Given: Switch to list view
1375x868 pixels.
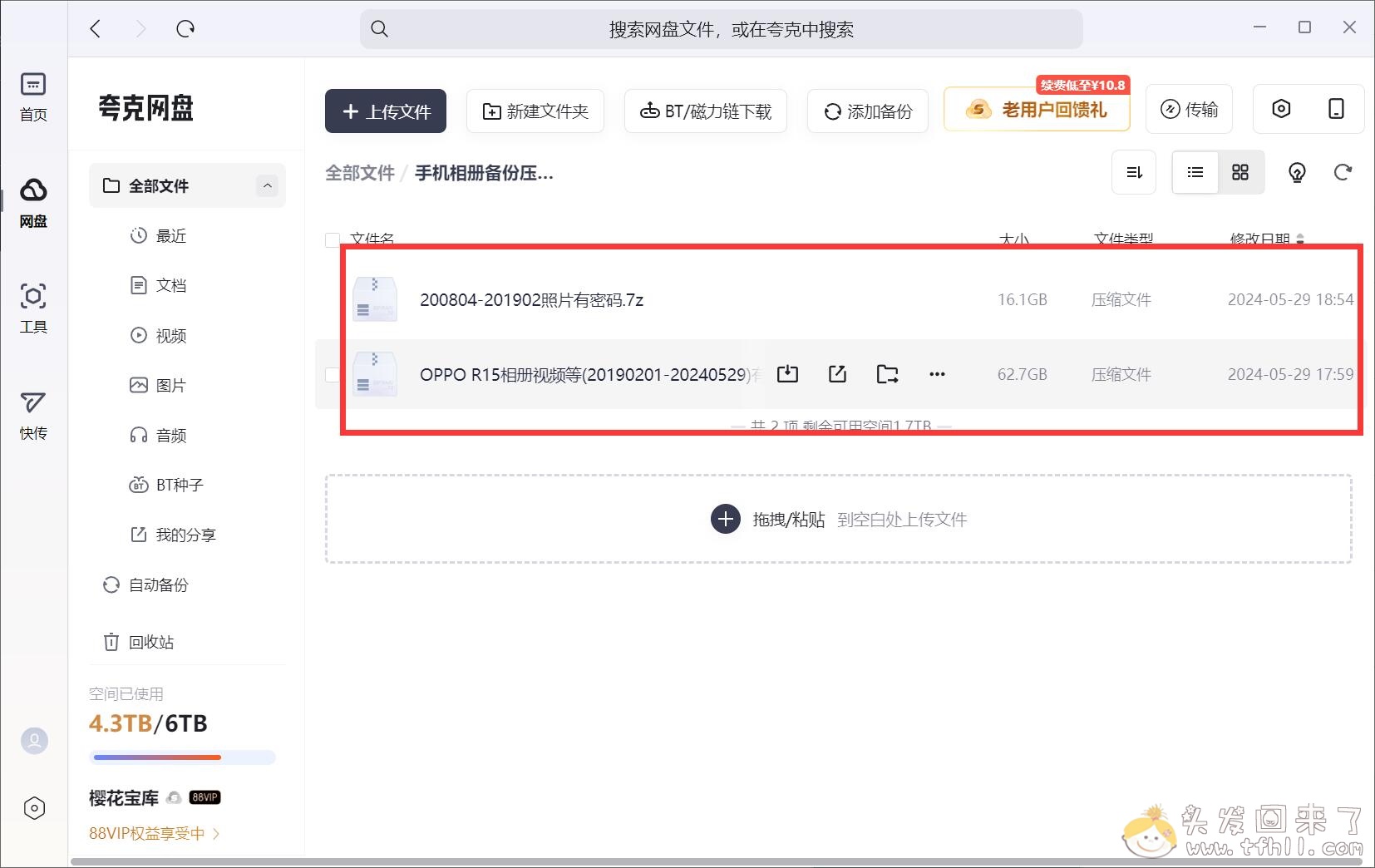Looking at the screenshot, I should click(1195, 172).
